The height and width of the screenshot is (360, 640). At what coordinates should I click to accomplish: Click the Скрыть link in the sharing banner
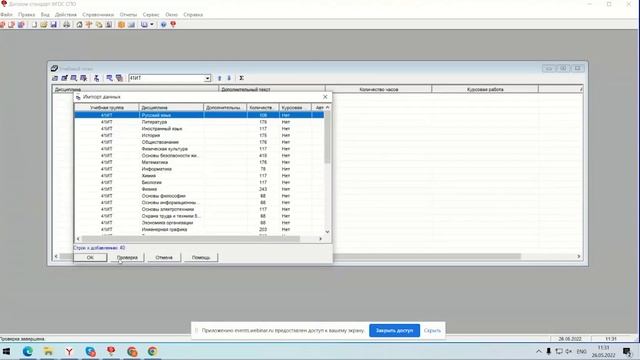click(x=432, y=330)
